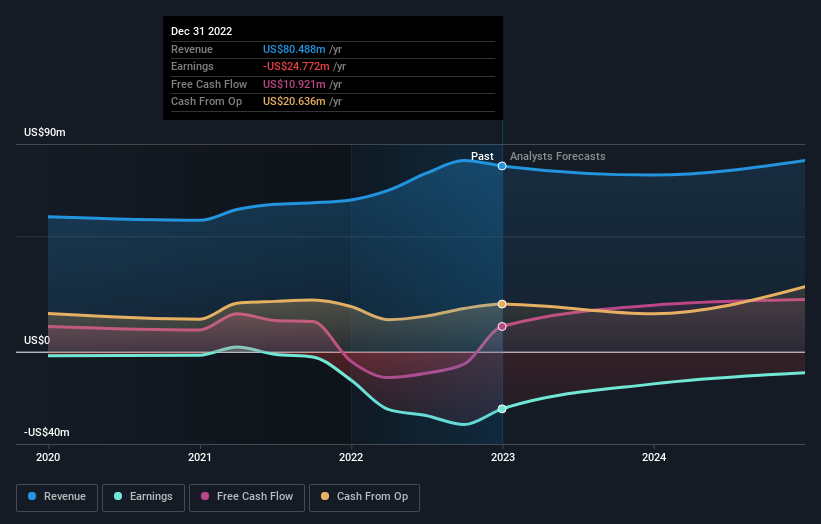
Task: Click the -US$40m y-axis label
Action: tap(47, 432)
